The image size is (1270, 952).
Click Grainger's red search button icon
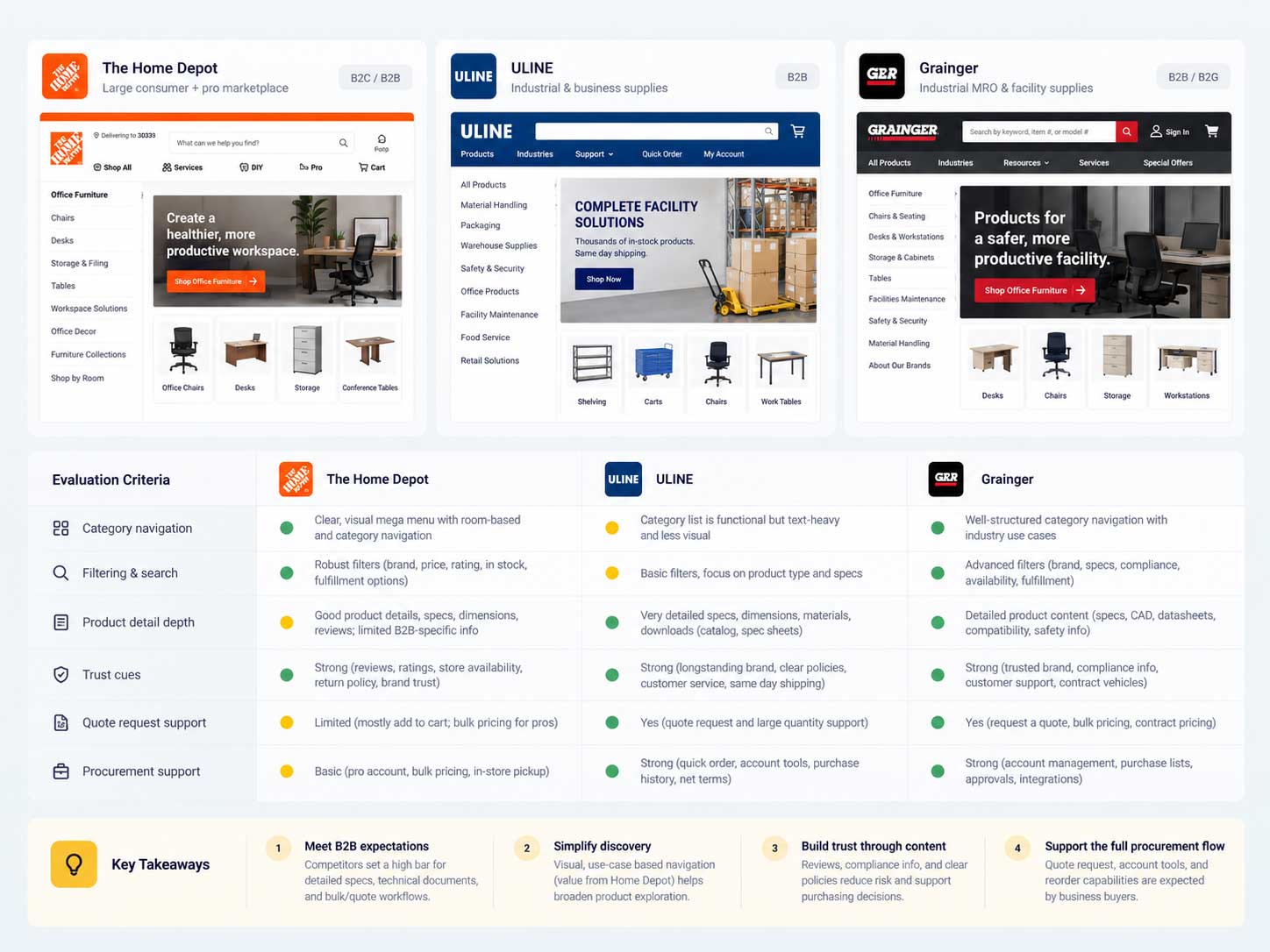(x=1127, y=131)
